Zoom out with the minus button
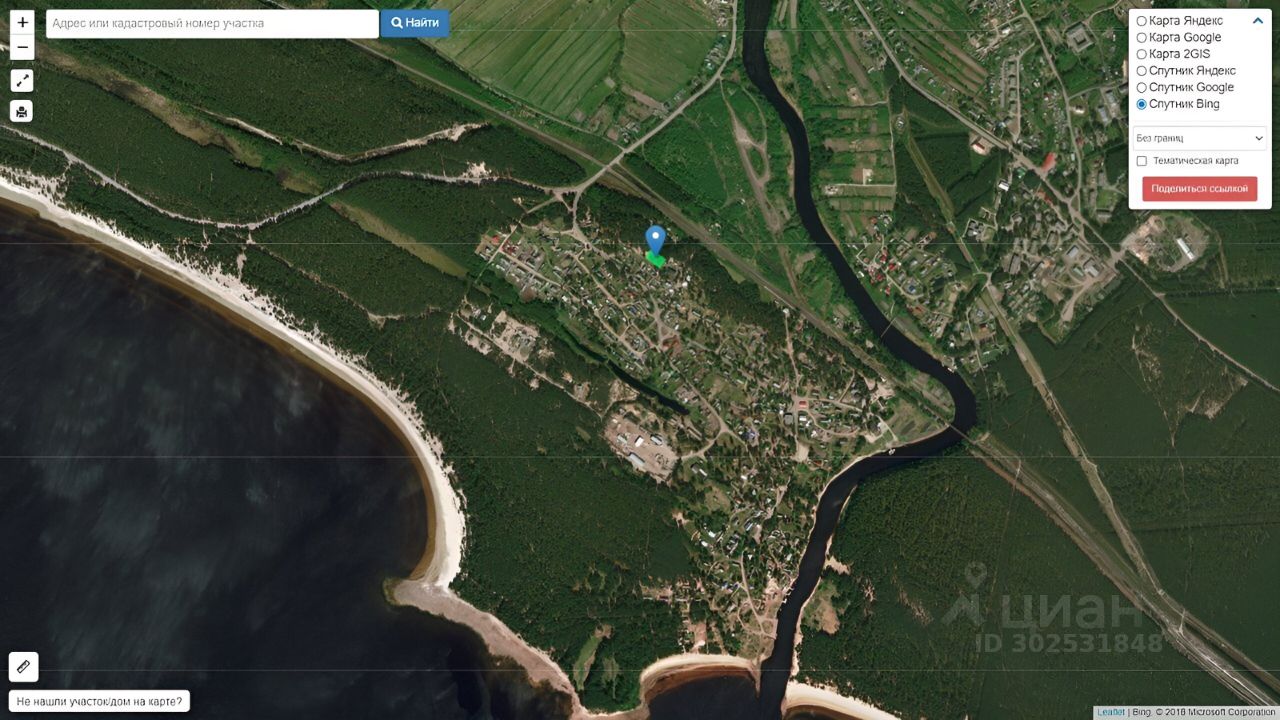 22,48
